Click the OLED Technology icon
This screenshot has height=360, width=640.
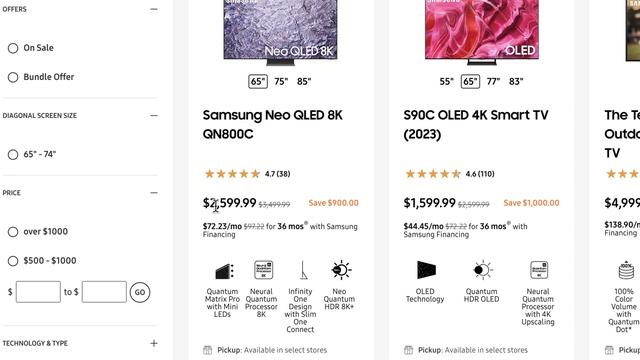tap(426, 270)
